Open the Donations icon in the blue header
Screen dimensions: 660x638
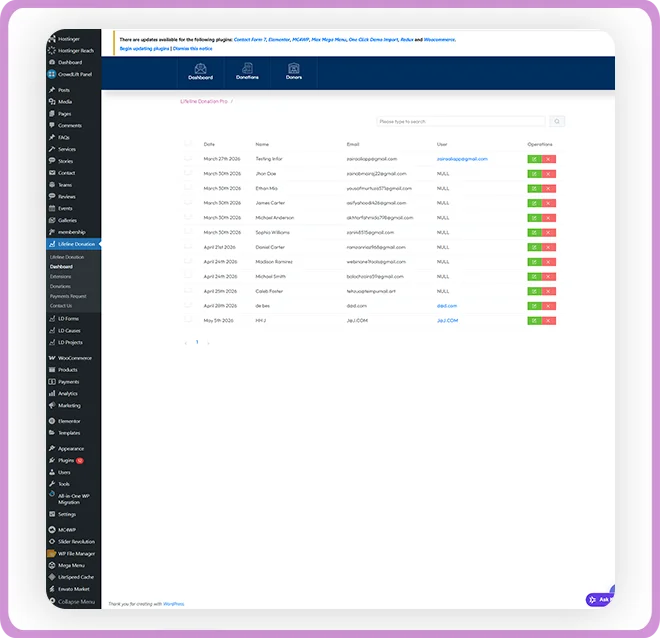point(247,72)
